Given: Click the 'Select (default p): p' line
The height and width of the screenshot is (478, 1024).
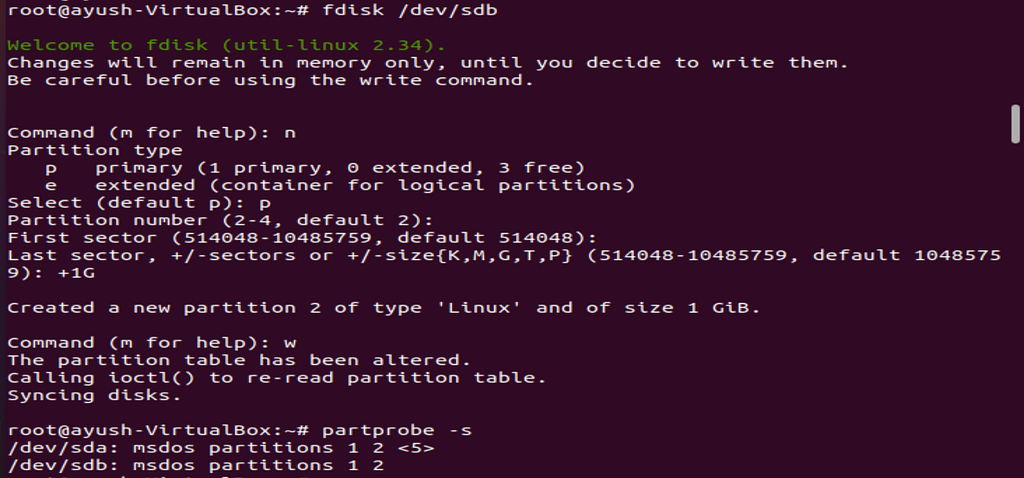Looking at the screenshot, I should 139,202.
